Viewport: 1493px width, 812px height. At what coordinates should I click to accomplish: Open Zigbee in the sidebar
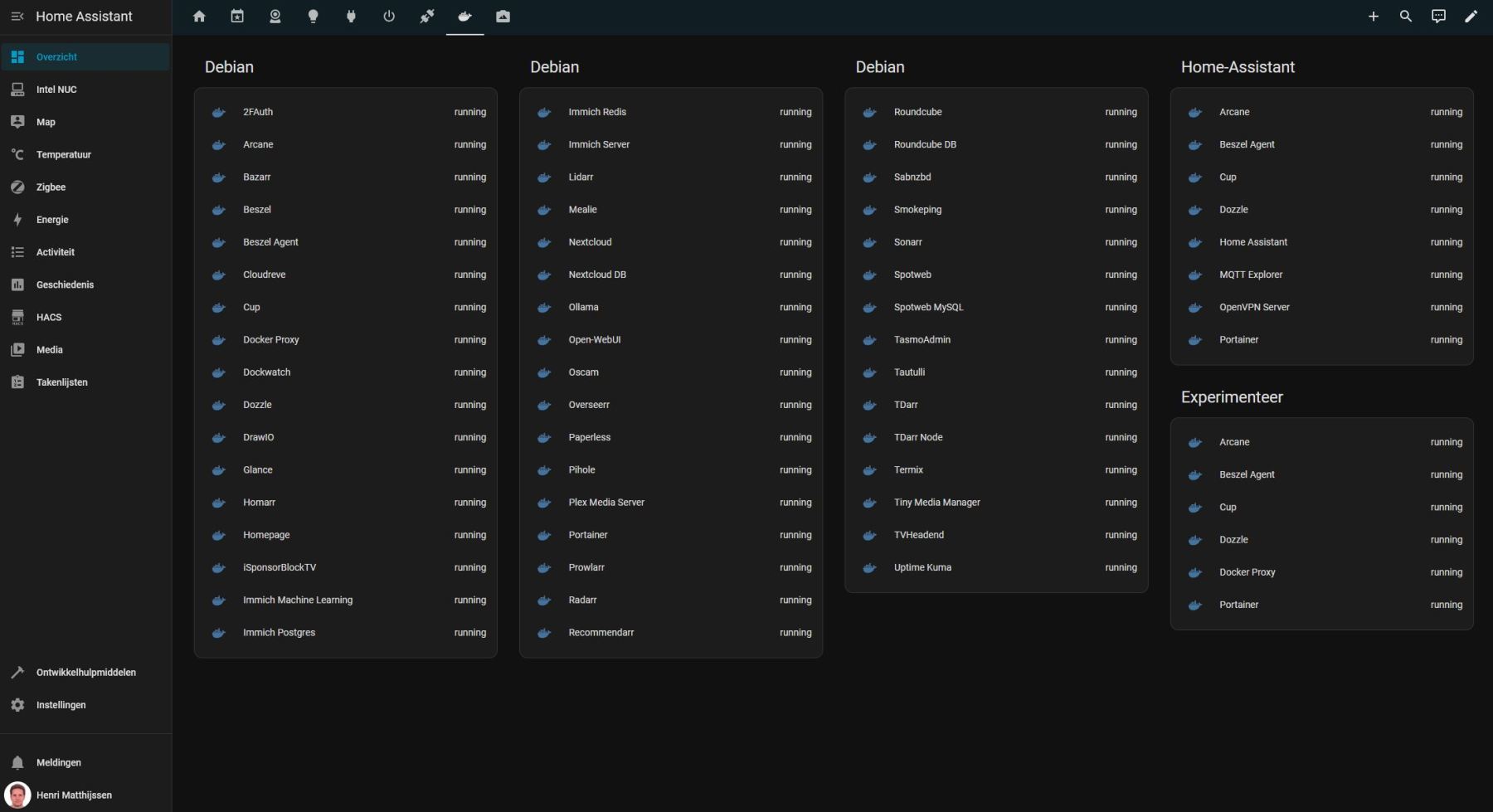[x=51, y=187]
